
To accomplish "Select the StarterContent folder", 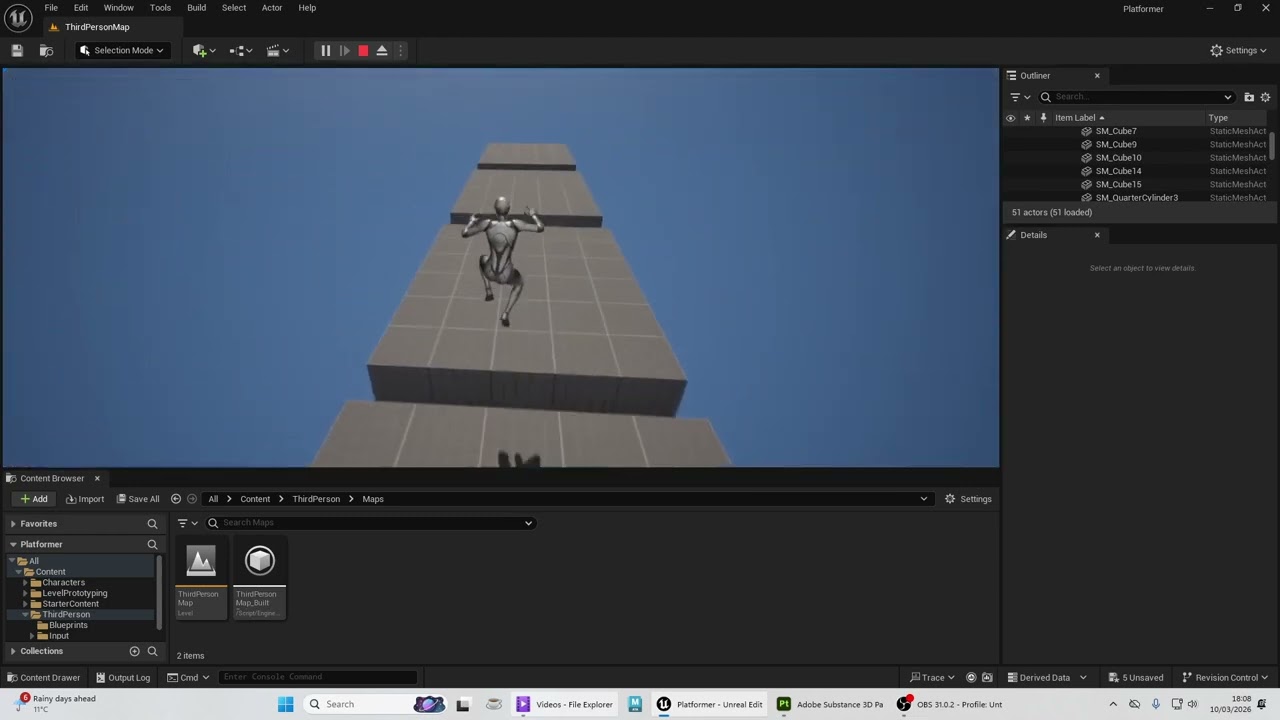I will [70, 604].
